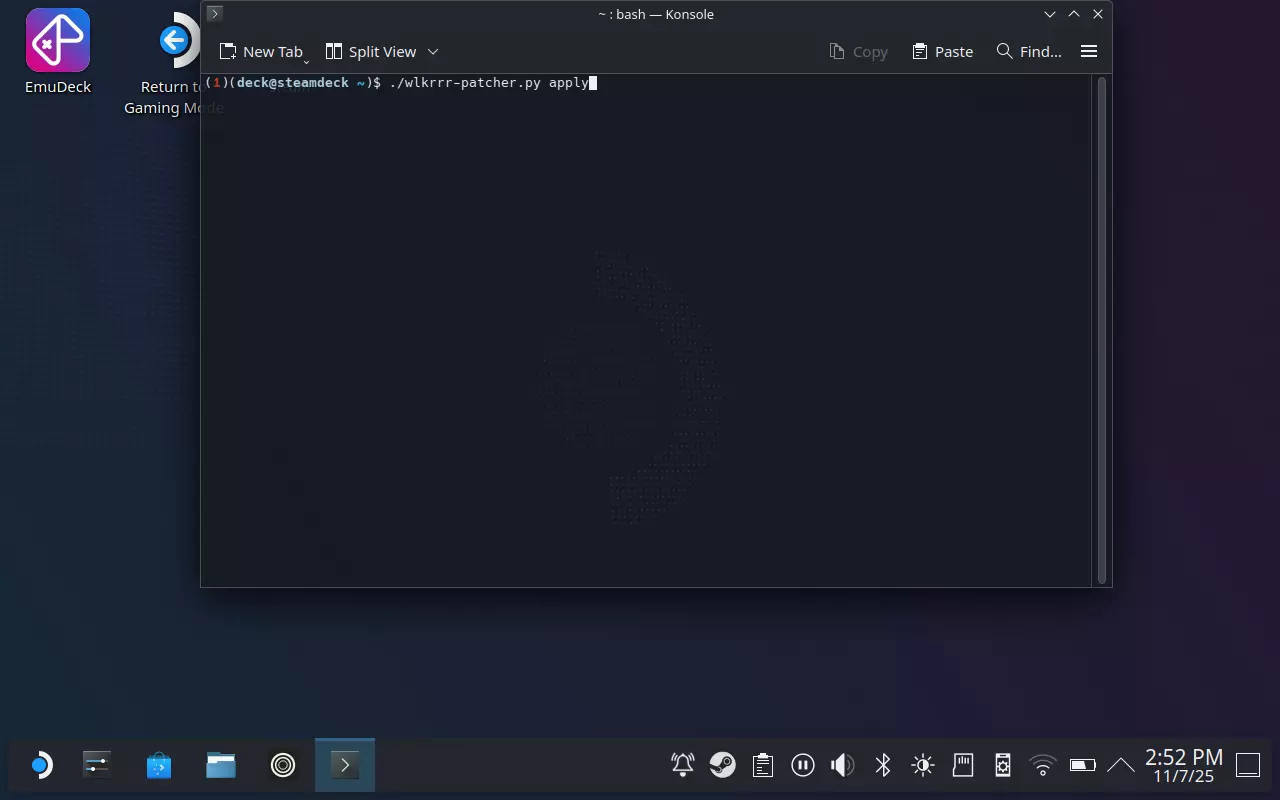This screenshot has width=1280, height=800.
Task: Click the media pause tray icon
Action: (x=802, y=766)
